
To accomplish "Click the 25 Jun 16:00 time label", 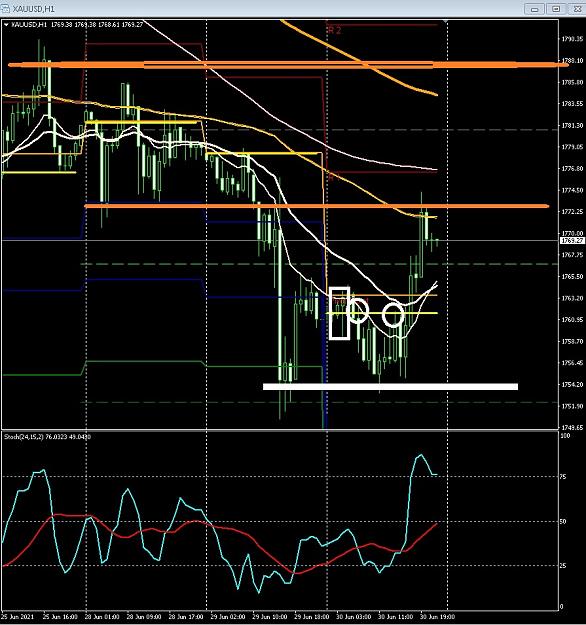I will pyautogui.click(x=60, y=617).
